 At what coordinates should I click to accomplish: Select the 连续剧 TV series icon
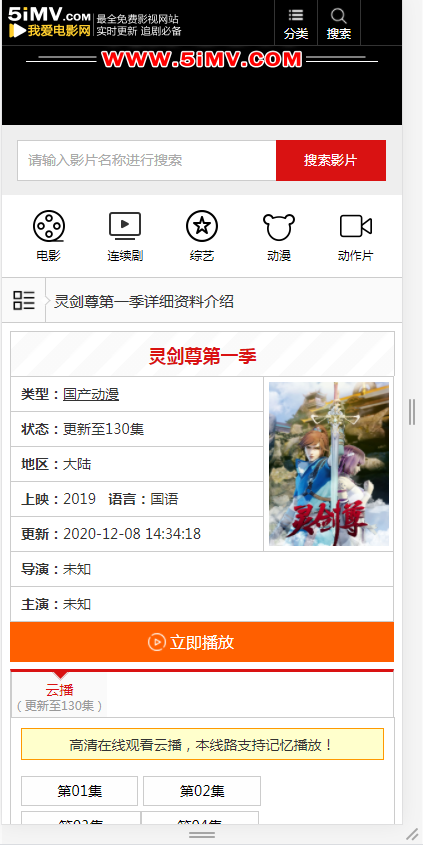click(x=125, y=226)
